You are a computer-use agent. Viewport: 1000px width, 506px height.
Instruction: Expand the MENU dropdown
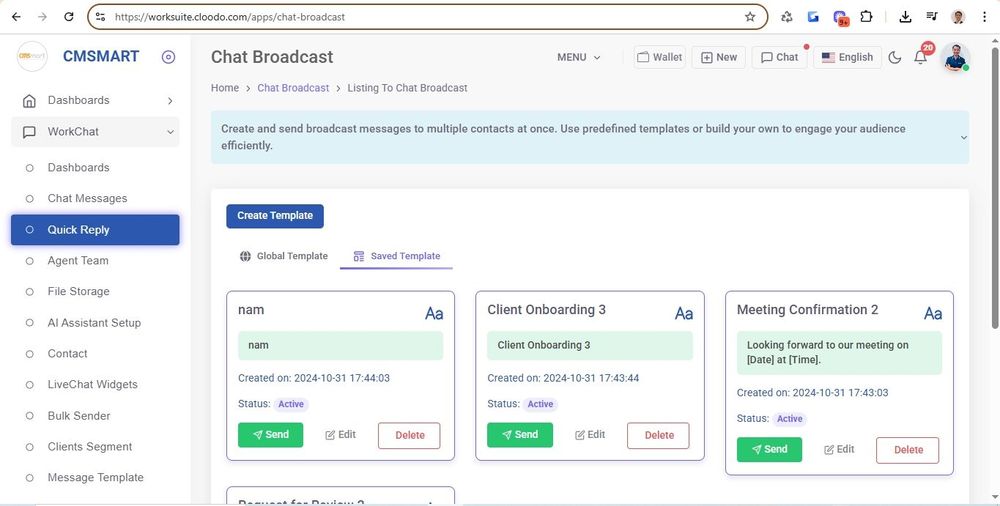(579, 57)
